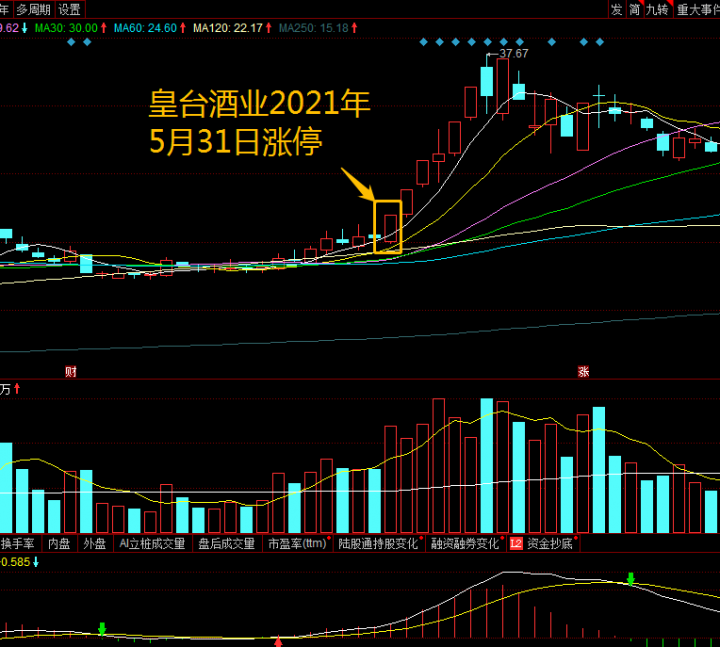Toggle the 简 simplified view button

pos(635,9)
